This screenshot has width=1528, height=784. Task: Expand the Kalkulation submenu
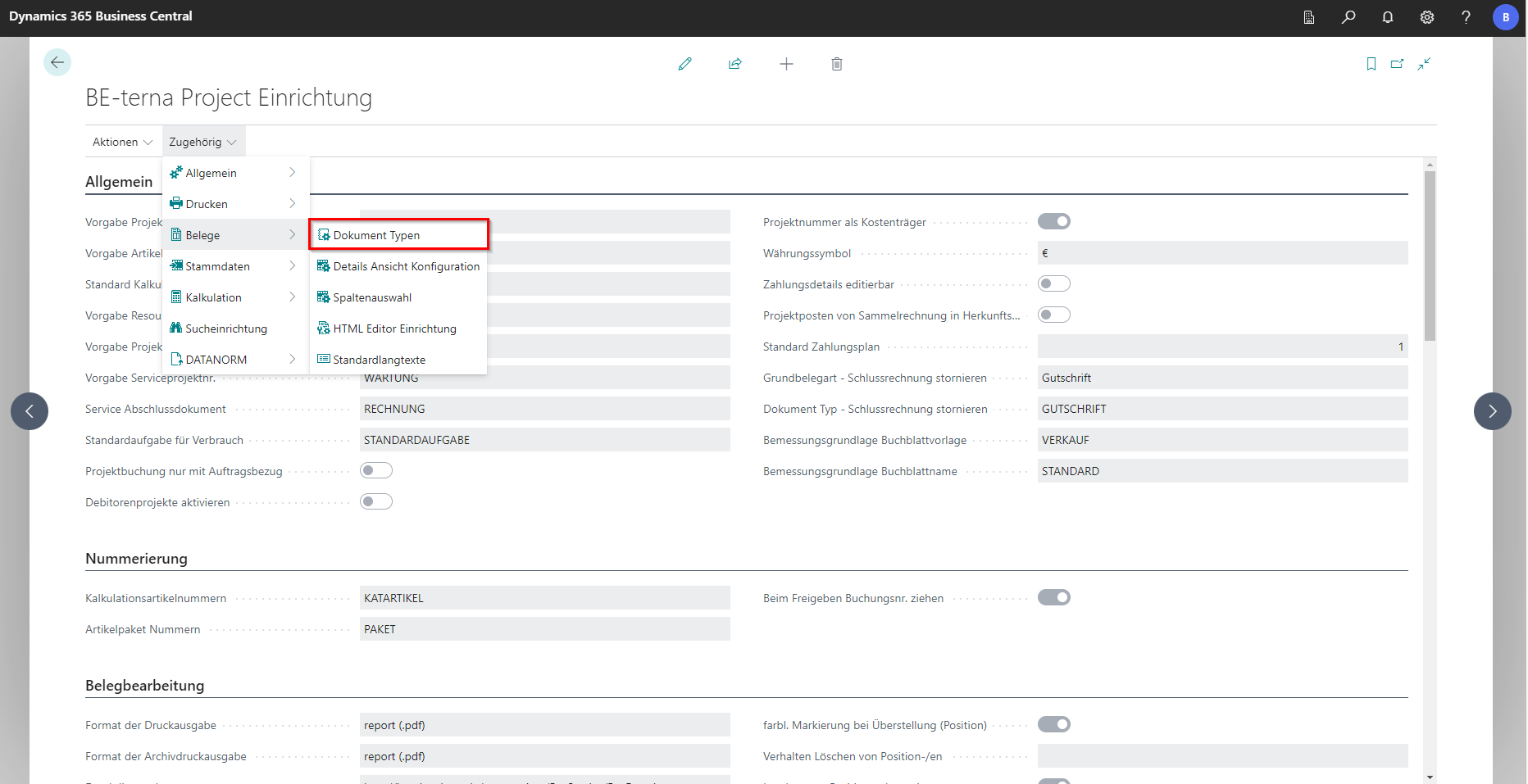tap(234, 297)
